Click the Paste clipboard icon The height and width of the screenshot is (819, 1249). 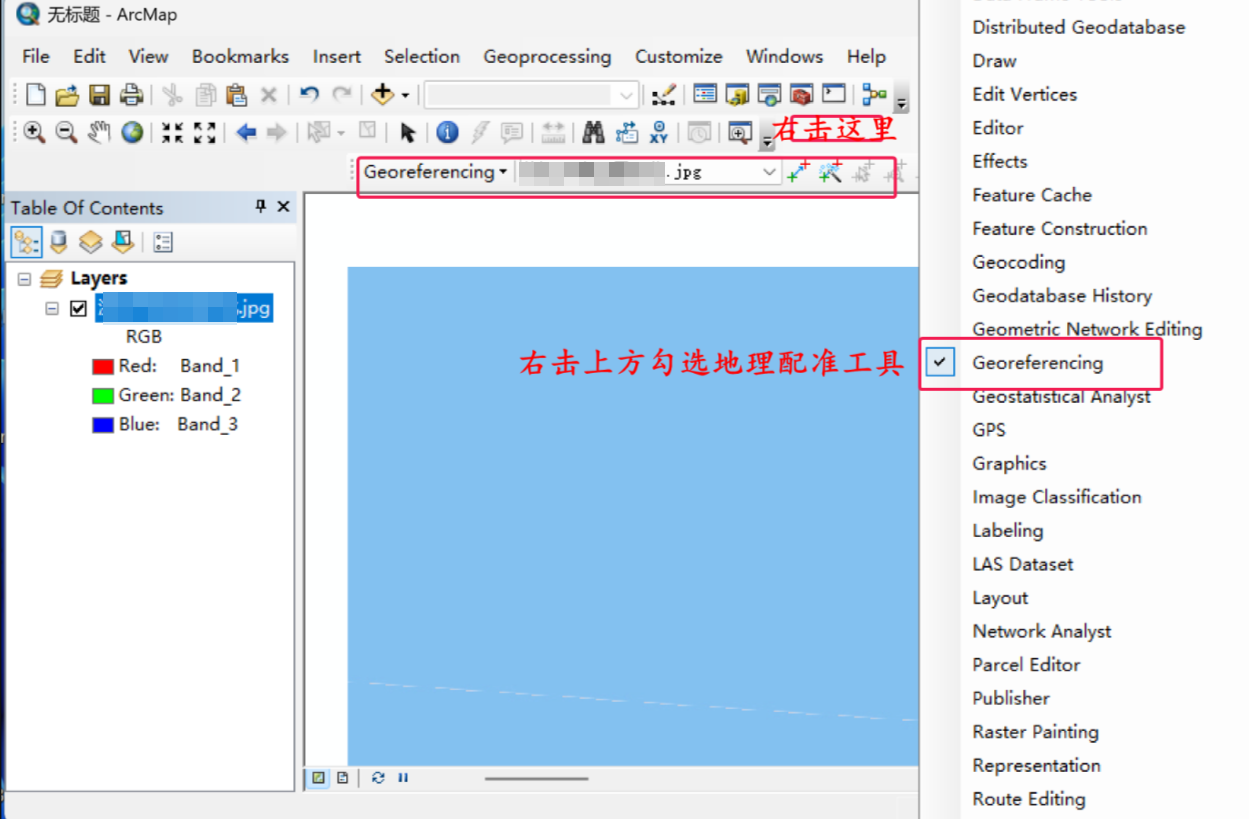[236, 95]
